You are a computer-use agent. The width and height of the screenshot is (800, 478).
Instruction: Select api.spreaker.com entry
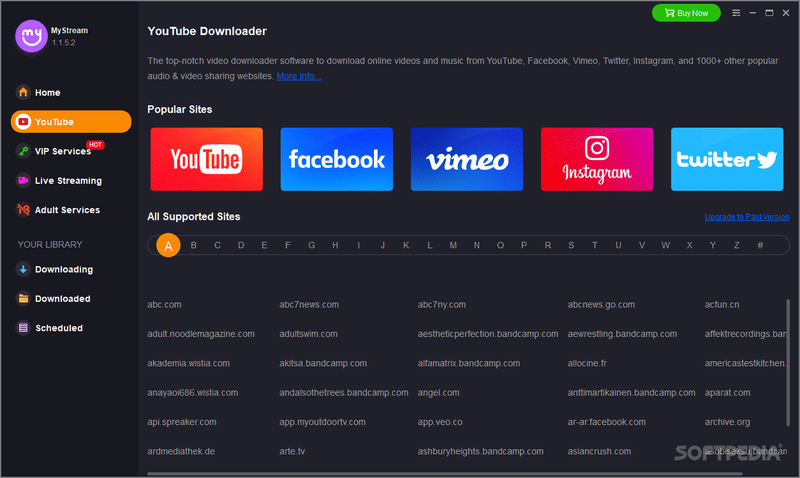pos(182,422)
